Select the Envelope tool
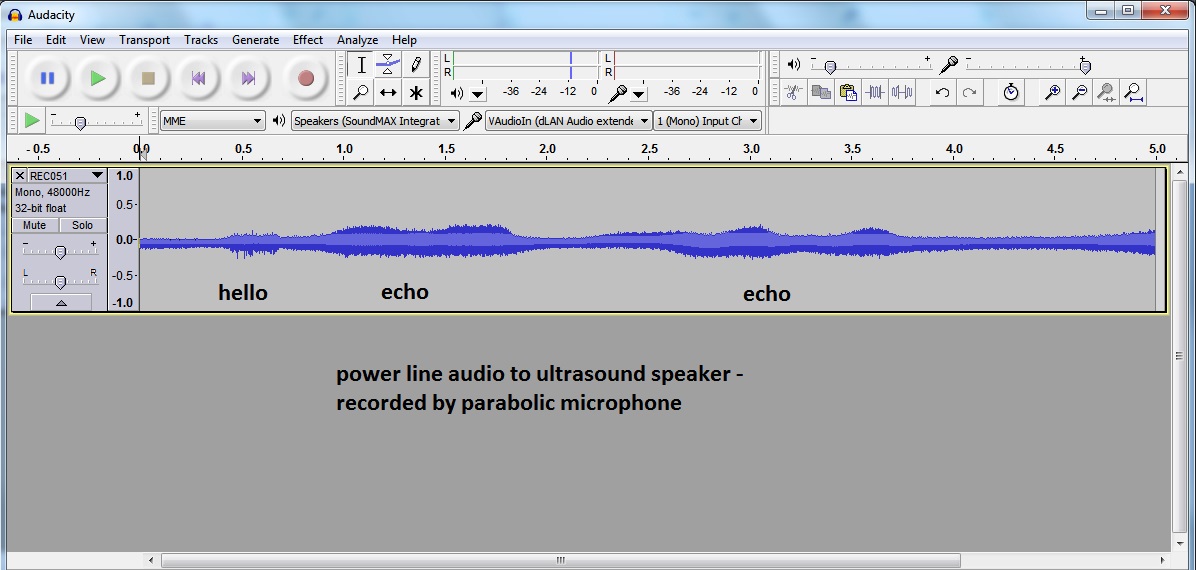The width and height of the screenshot is (1196, 570). point(388,65)
